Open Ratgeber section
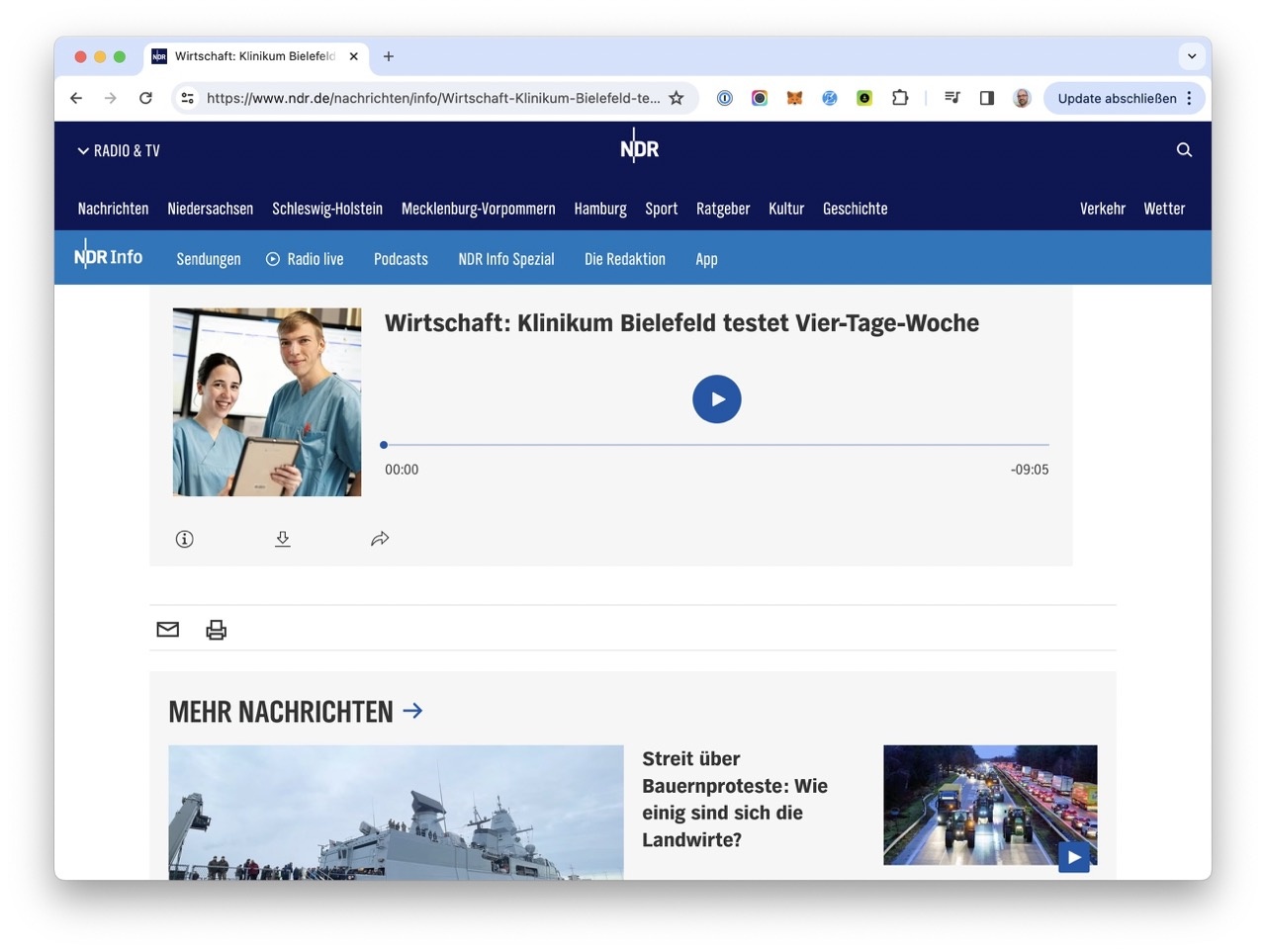 click(x=723, y=209)
